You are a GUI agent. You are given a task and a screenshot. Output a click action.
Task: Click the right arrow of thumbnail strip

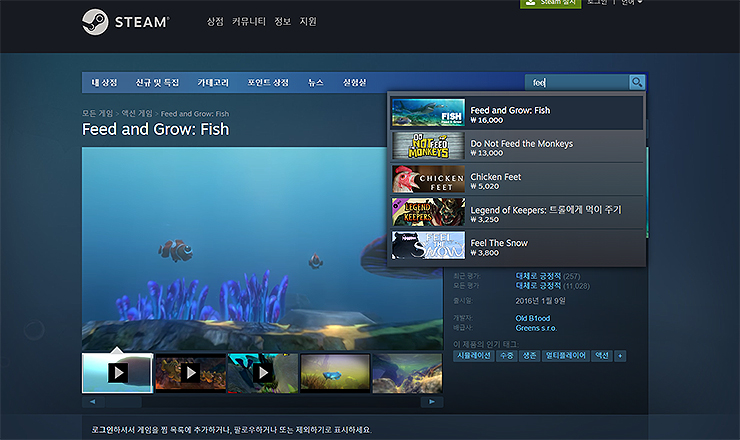432,402
